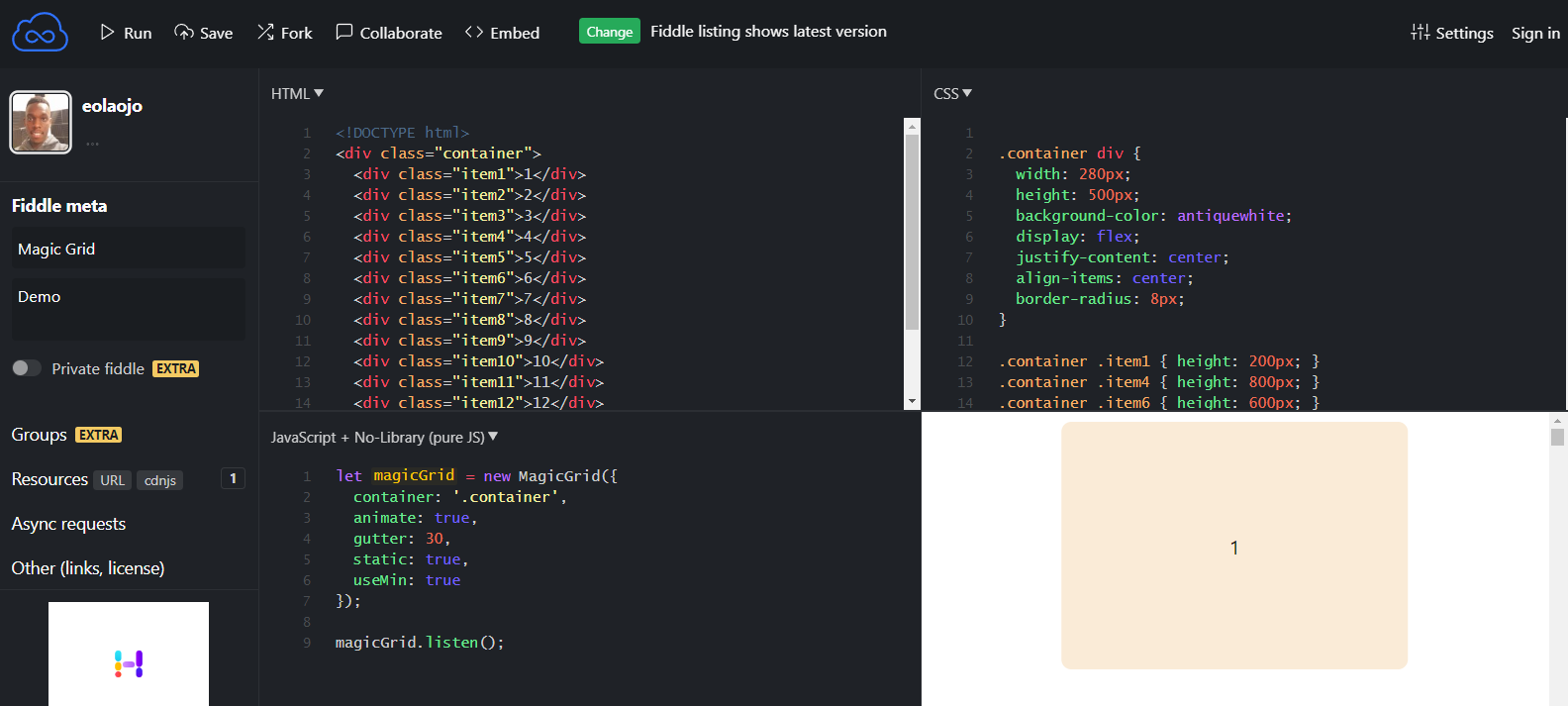Click the HTML panel scrollbar thumb

[912, 233]
